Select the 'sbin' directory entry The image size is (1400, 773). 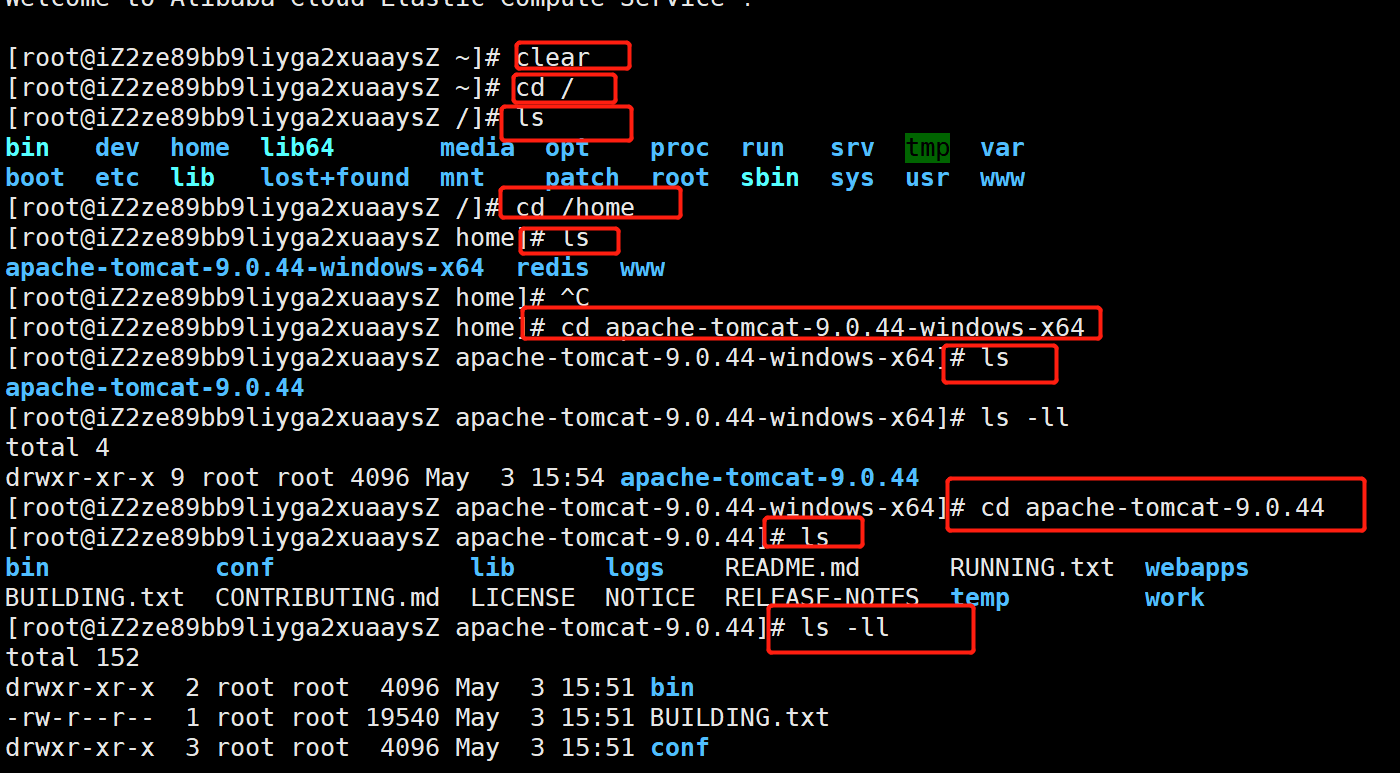click(x=770, y=178)
